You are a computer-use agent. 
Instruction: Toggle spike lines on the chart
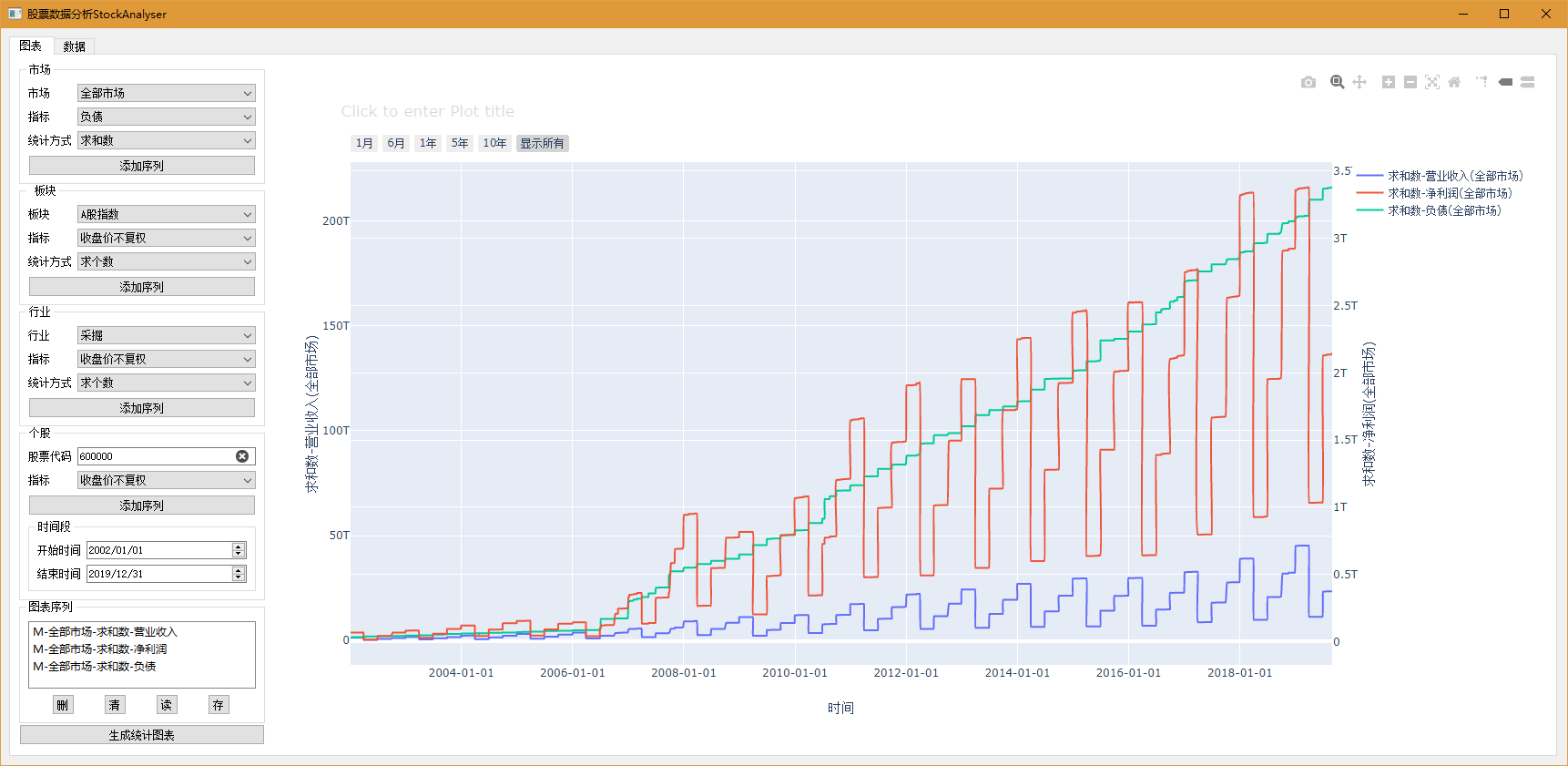1481,82
